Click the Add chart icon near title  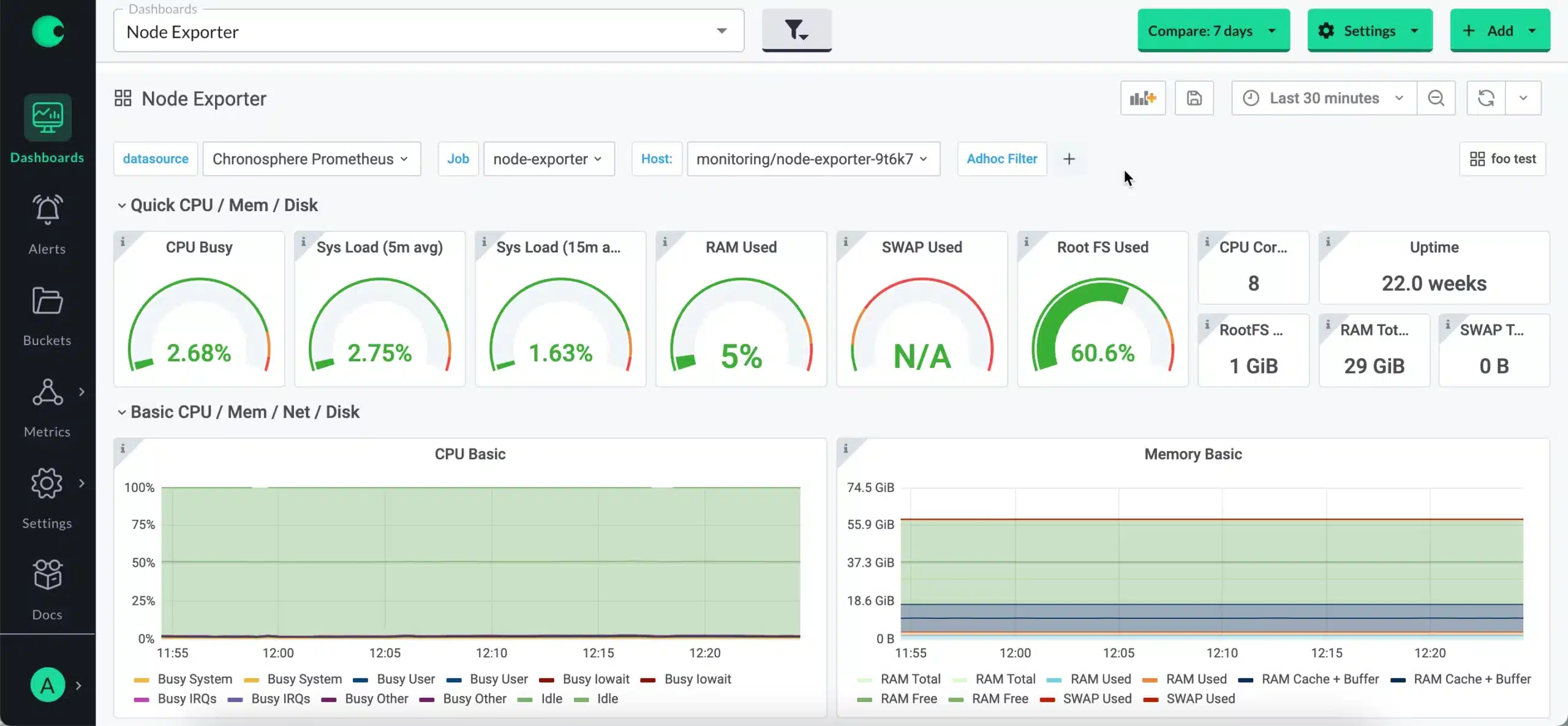pyautogui.click(x=1143, y=98)
